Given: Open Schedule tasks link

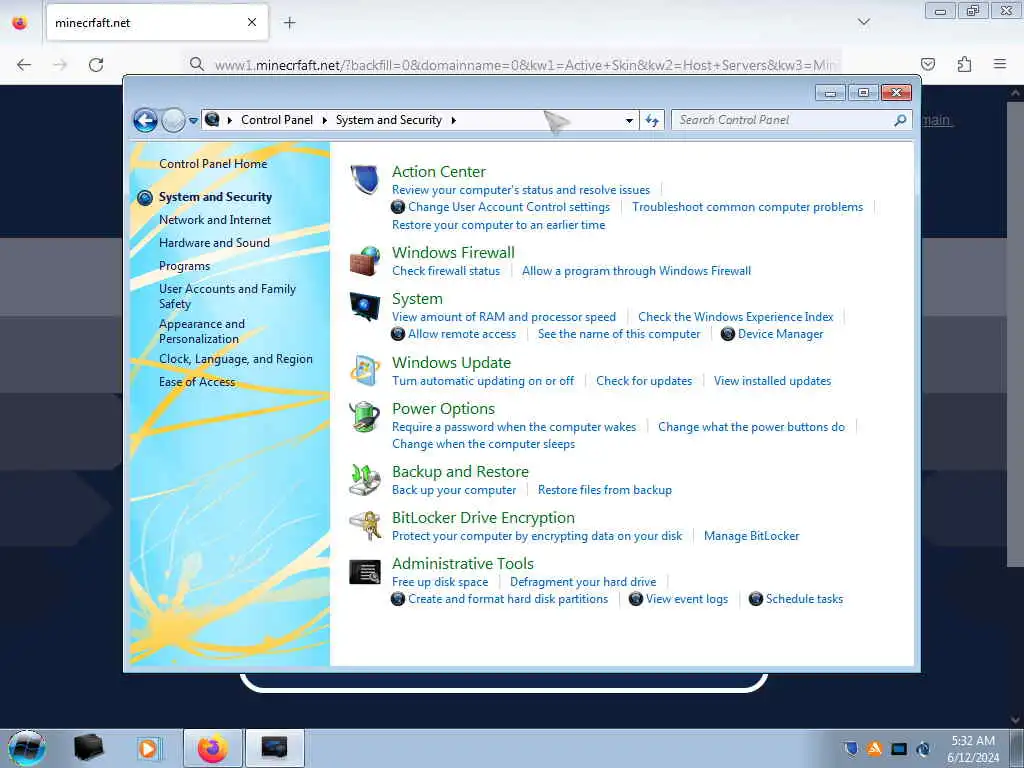Looking at the screenshot, I should (x=805, y=599).
